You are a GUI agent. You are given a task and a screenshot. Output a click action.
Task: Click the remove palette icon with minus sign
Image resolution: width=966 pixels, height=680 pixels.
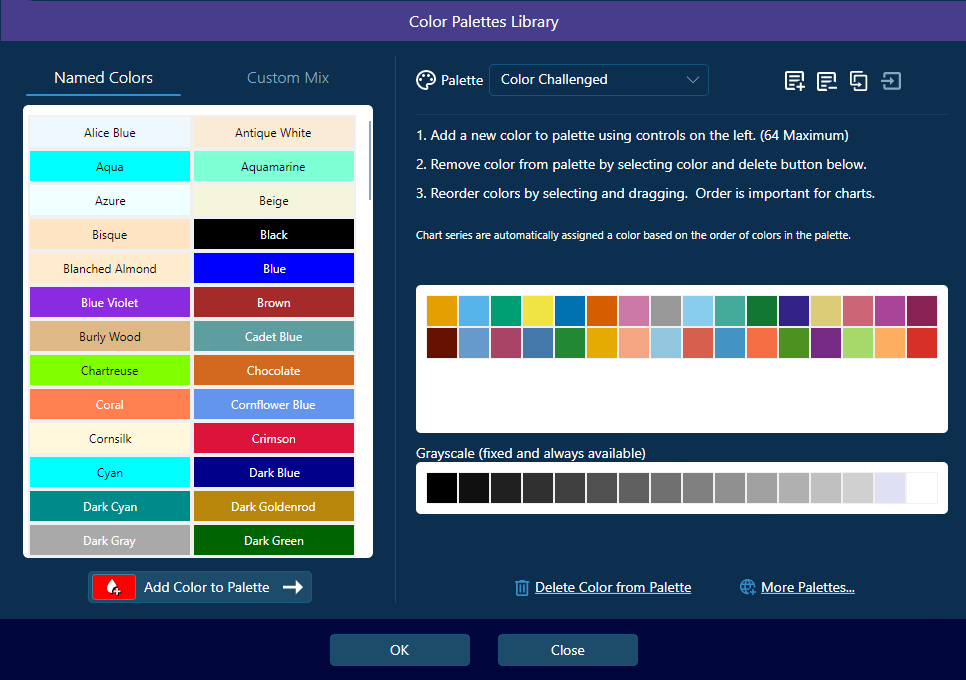pyautogui.click(x=826, y=81)
